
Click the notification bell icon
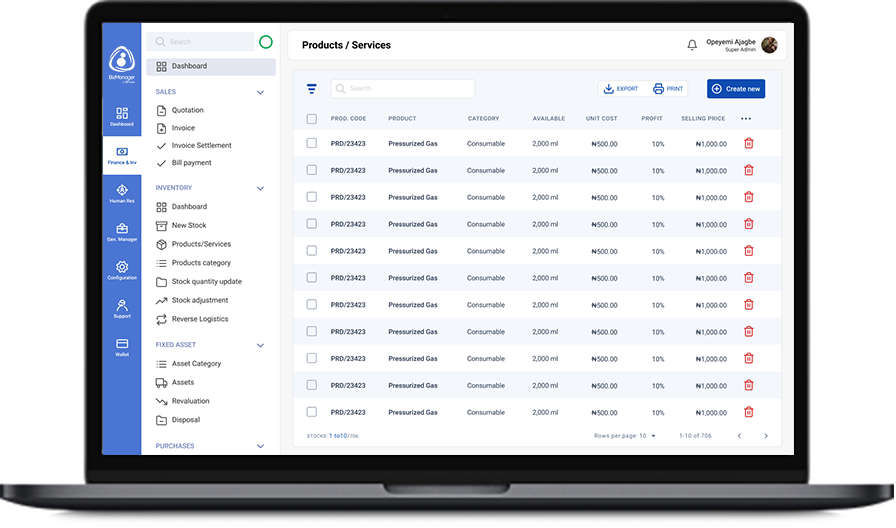click(692, 45)
